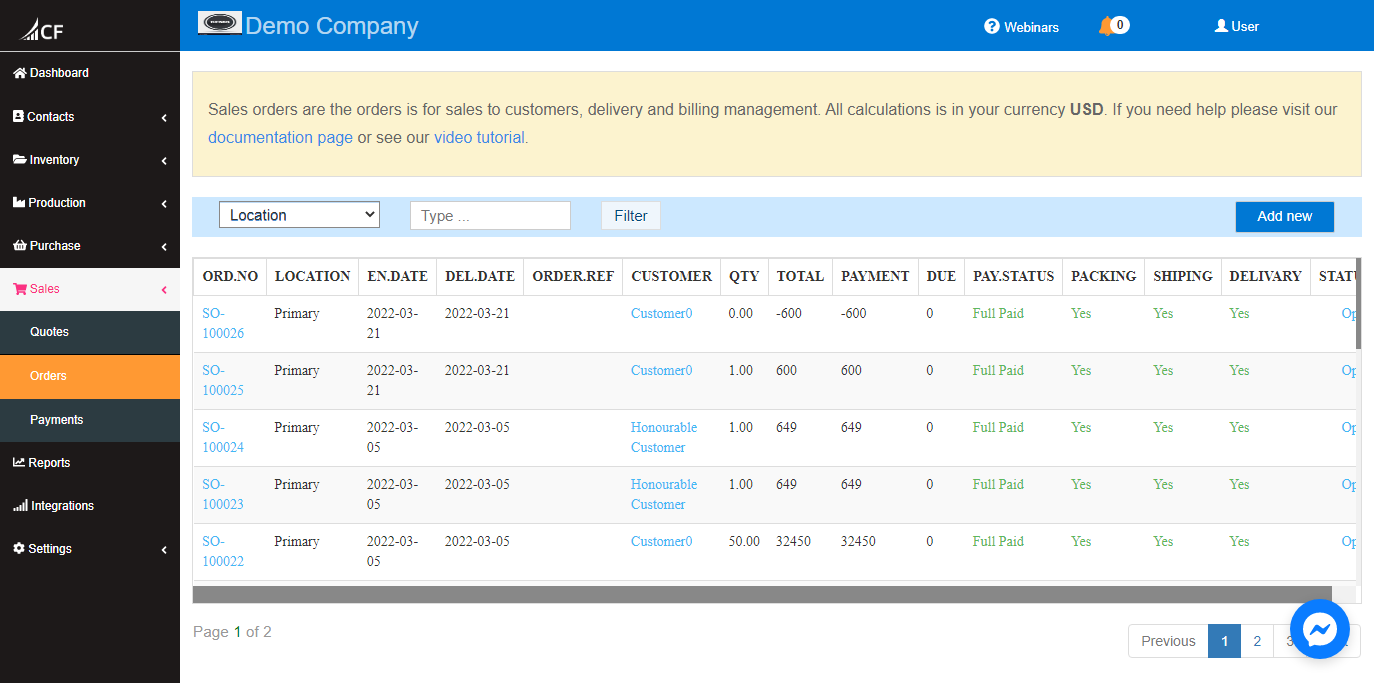
Task: Go to Dashboard home icon
Action: [19, 73]
